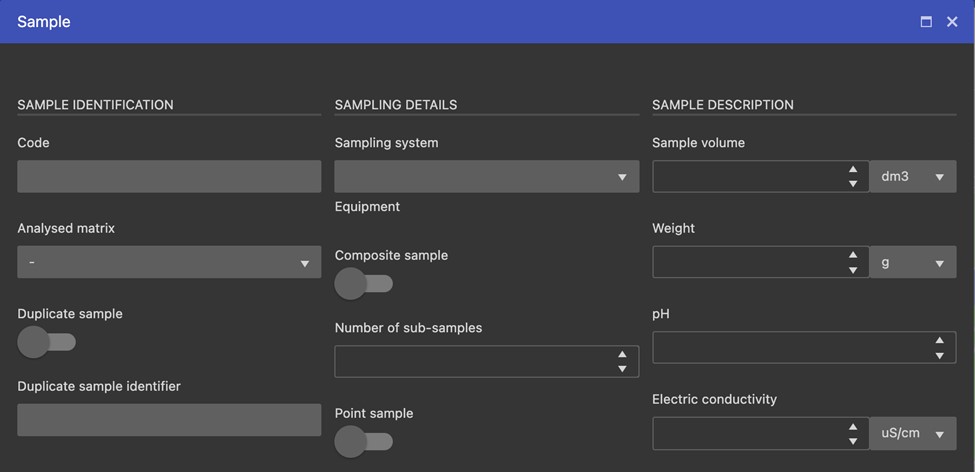Toggle the Duplicate sample switch
The image size is (975, 472).
pos(47,342)
